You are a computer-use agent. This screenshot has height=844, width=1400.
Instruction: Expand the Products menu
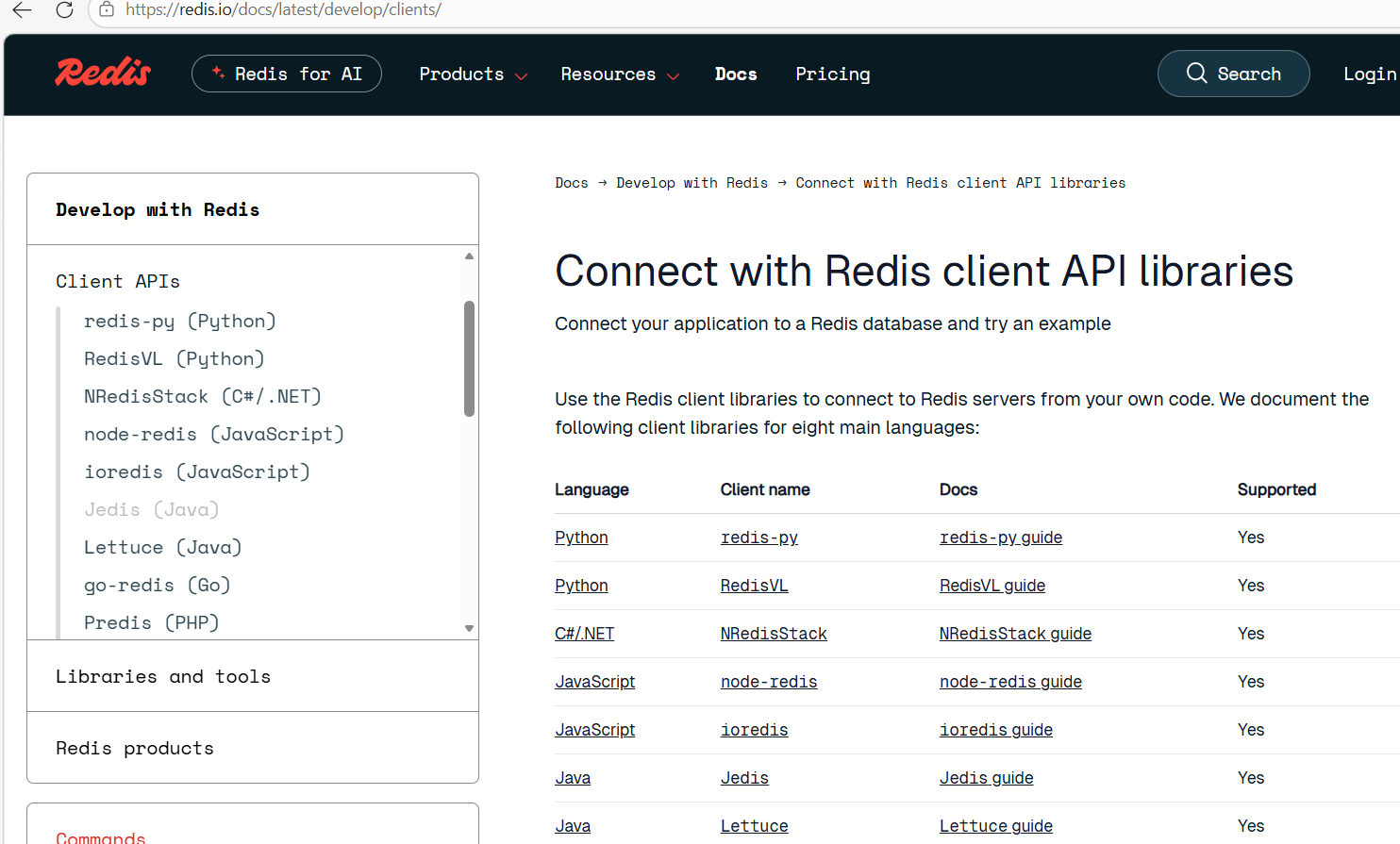pyautogui.click(x=473, y=74)
